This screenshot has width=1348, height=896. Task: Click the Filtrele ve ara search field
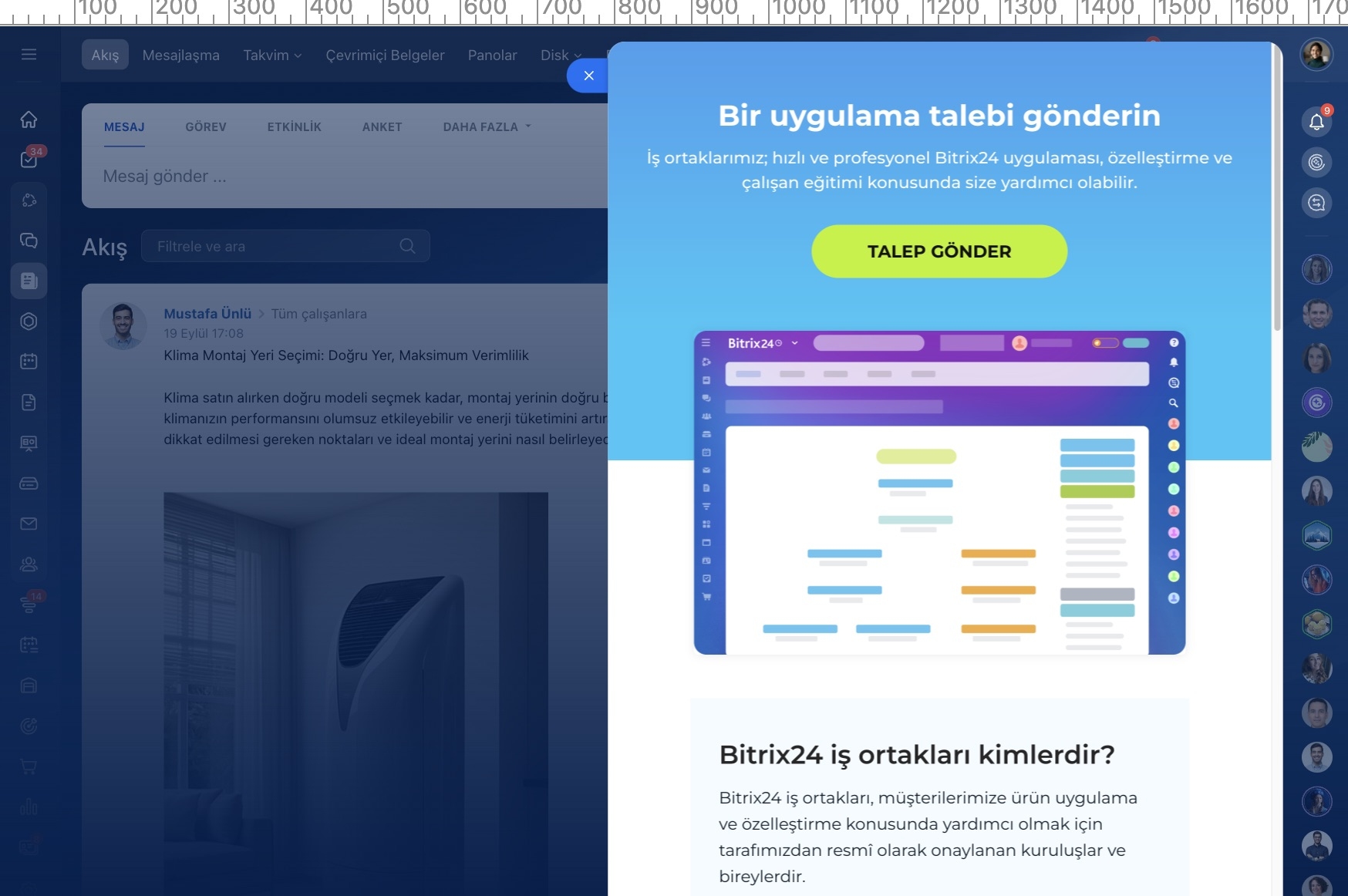pos(285,246)
